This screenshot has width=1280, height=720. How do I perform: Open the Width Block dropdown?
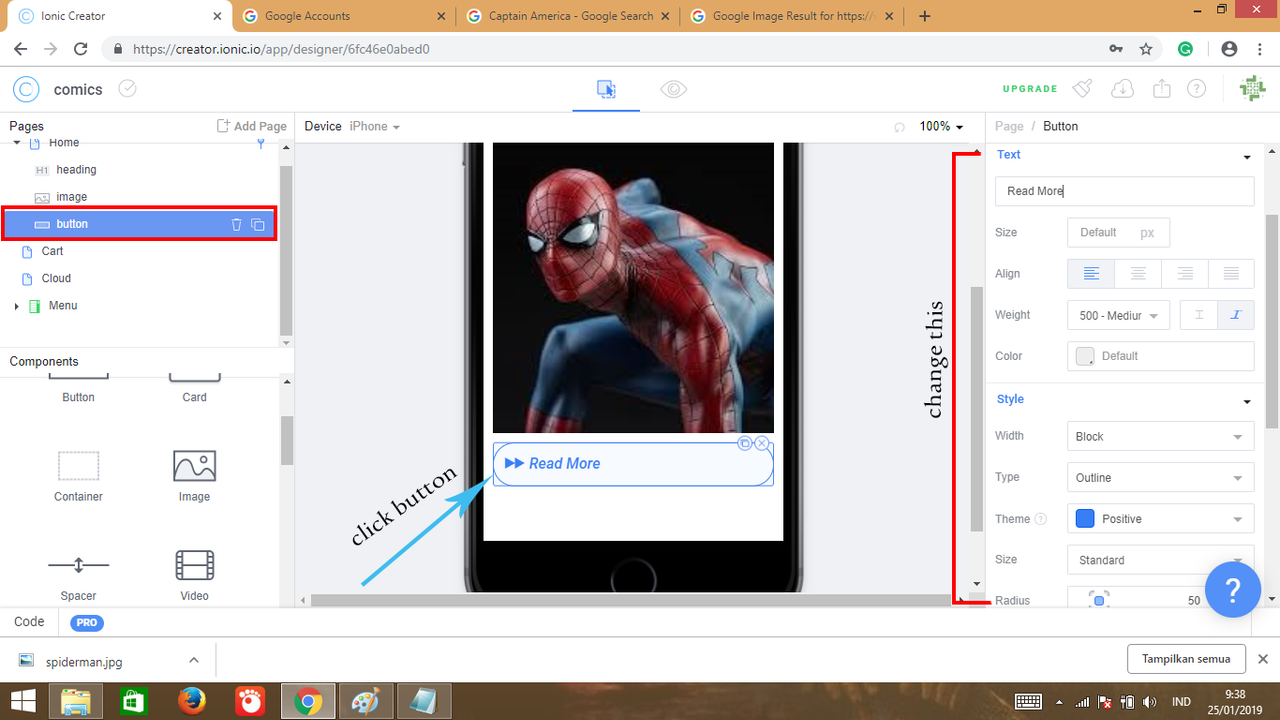(x=1160, y=436)
